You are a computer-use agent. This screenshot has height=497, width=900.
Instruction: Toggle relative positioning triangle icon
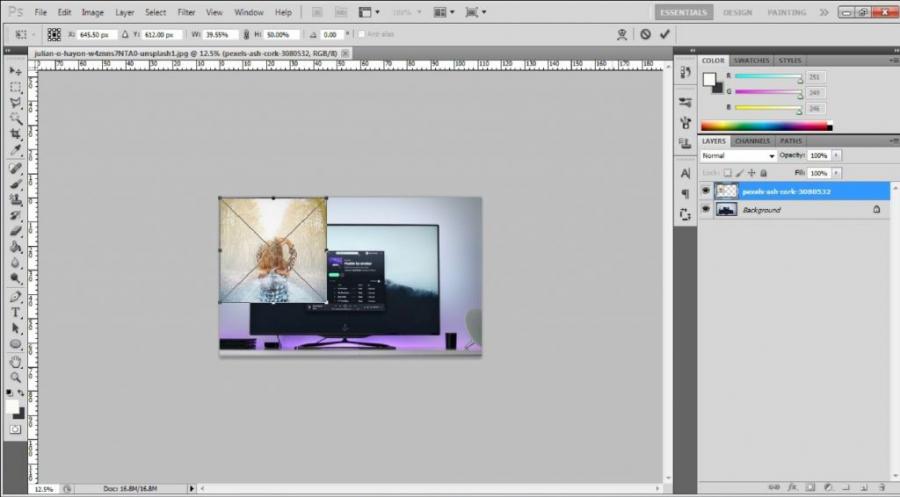125,34
